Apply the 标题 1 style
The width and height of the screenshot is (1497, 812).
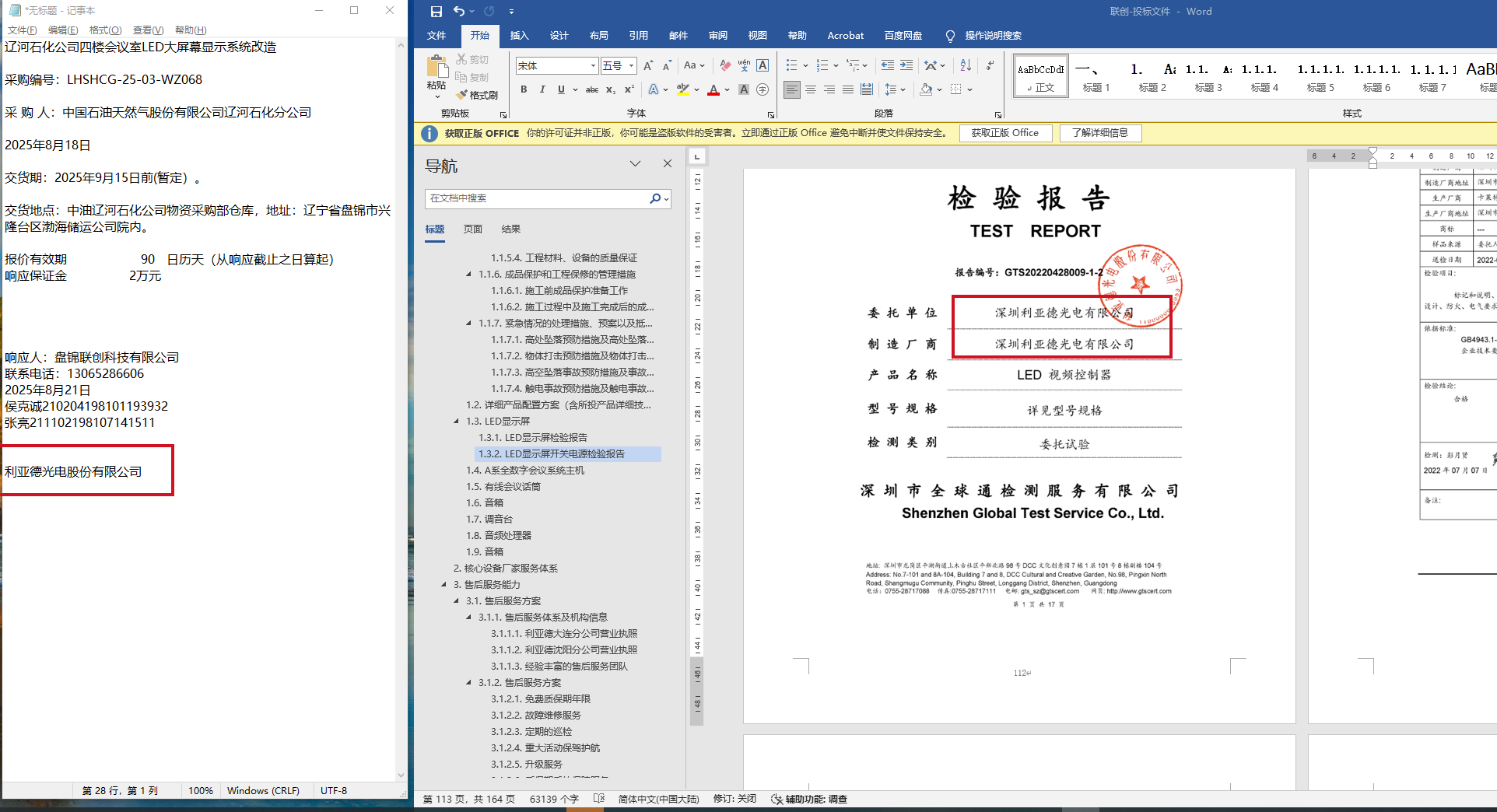pos(1096,77)
